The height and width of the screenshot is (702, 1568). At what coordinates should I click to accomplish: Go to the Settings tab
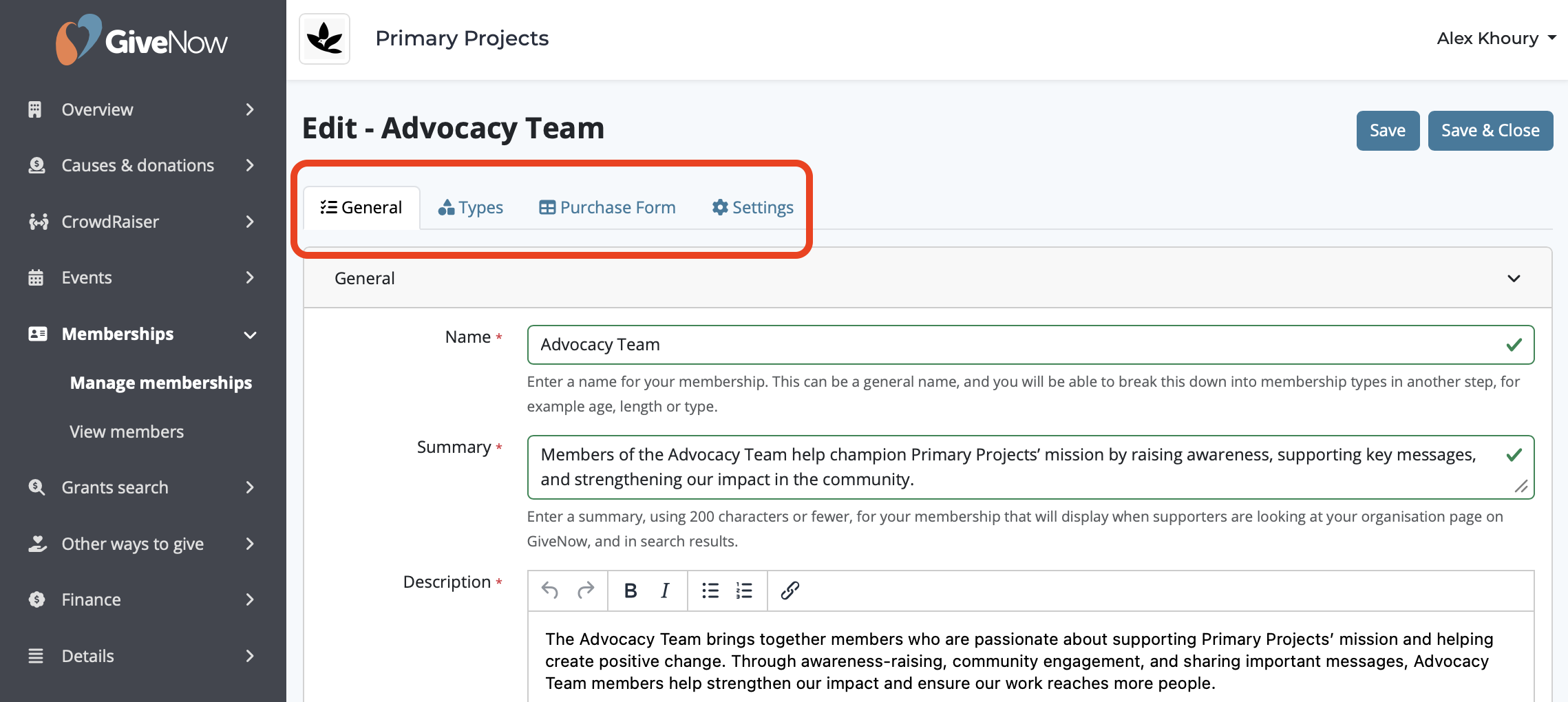coord(753,207)
